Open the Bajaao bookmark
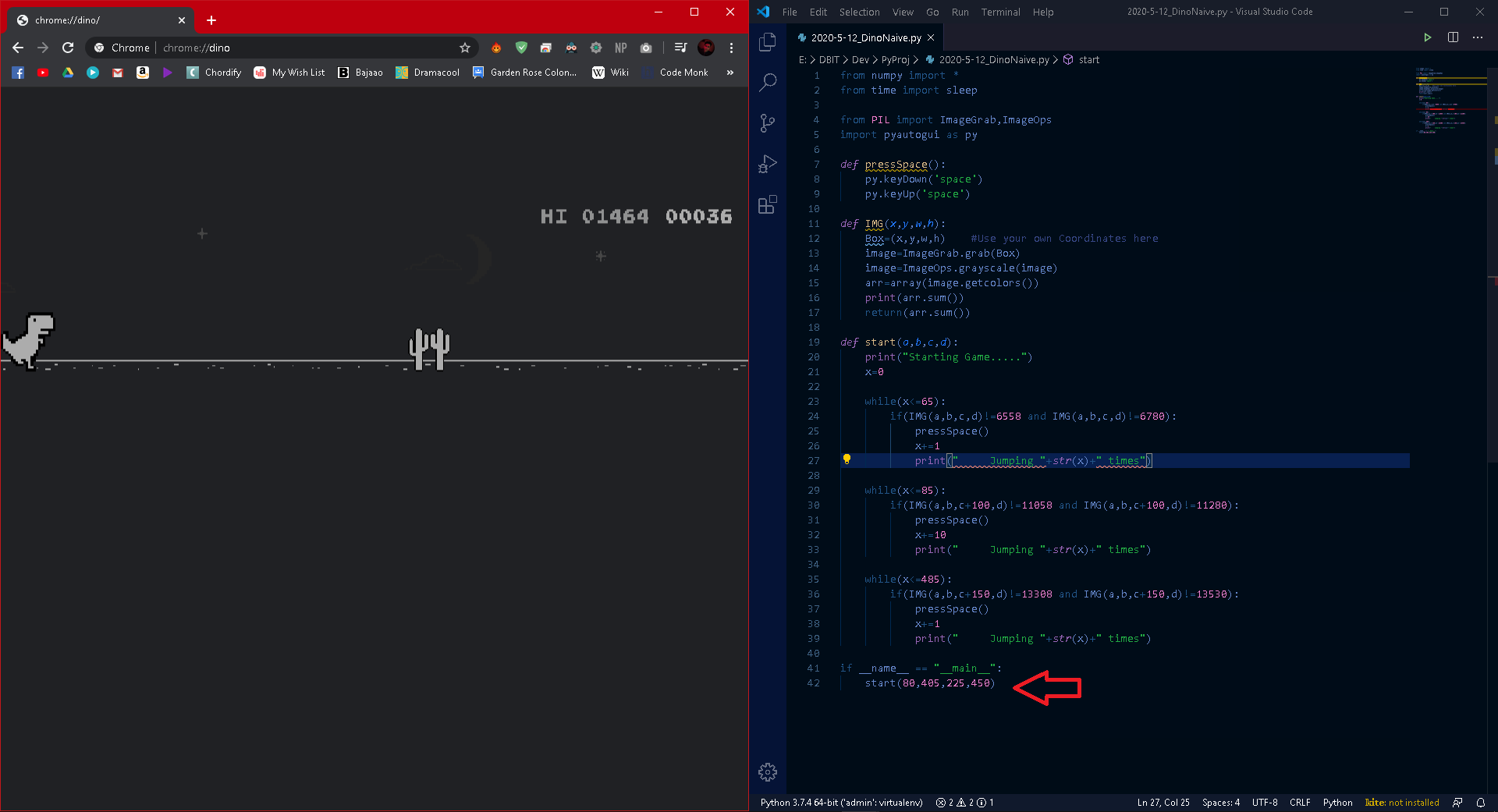The width and height of the screenshot is (1498, 812). (x=360, y=73)
